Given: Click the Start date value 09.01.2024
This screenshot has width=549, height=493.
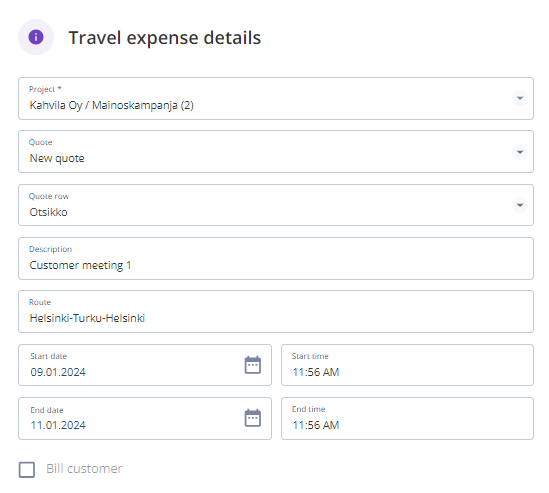Looking at the screenshot, I should coord(58,372).
